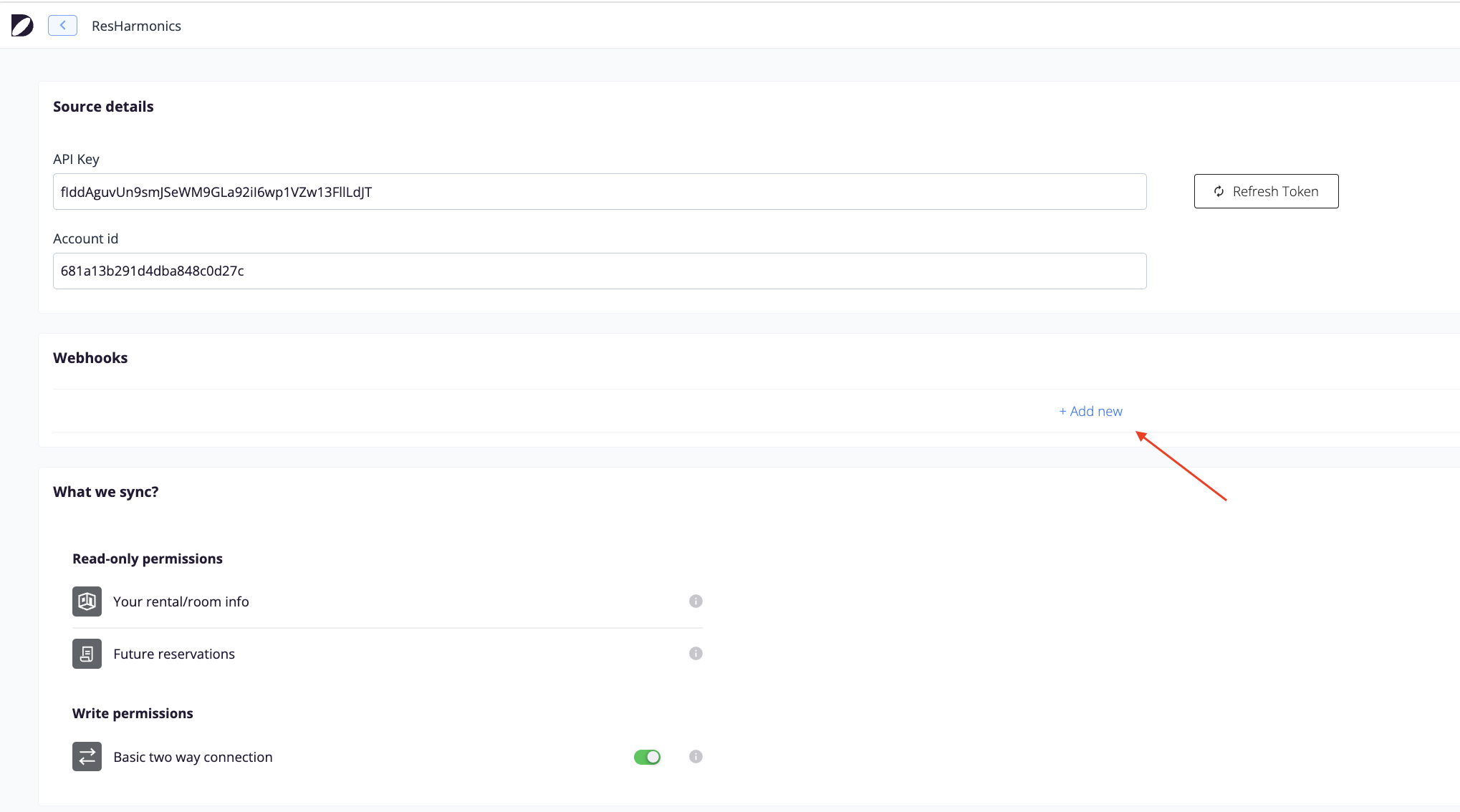Click the back chevron next to ResHarmonics
Viewport: 1460px width, 812px height.
(62, 25)
